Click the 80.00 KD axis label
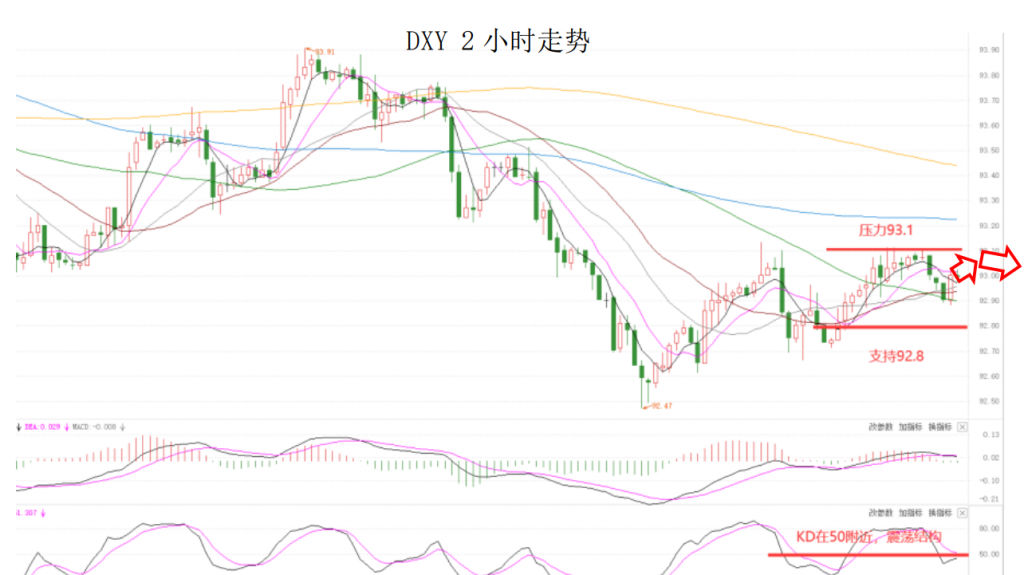1024x575 pixels. [x=989, y=529]
